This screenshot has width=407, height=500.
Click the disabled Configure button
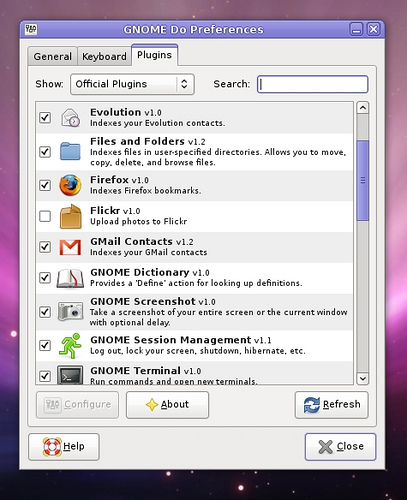[x=77, y=405]
